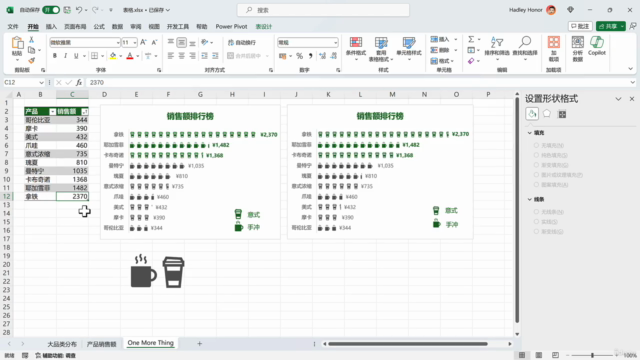Click the zoom slider handle
Screen dimensions: 640x360
point(592,356)
